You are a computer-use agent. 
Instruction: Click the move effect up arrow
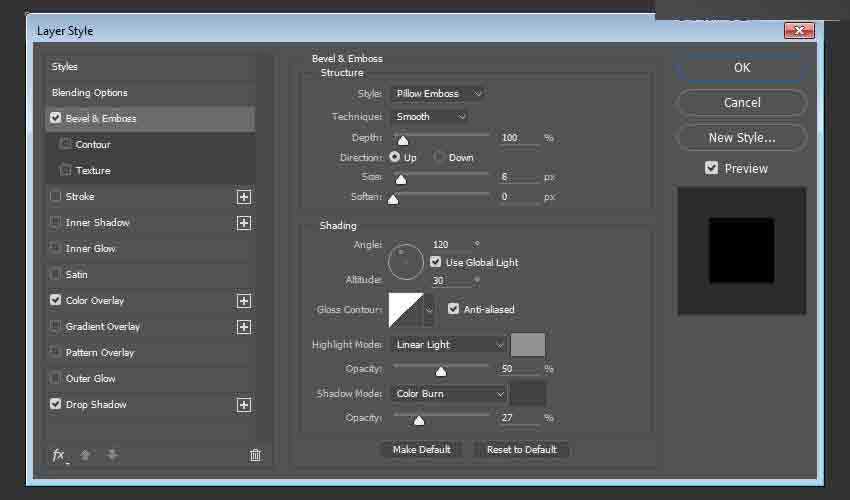85,455
